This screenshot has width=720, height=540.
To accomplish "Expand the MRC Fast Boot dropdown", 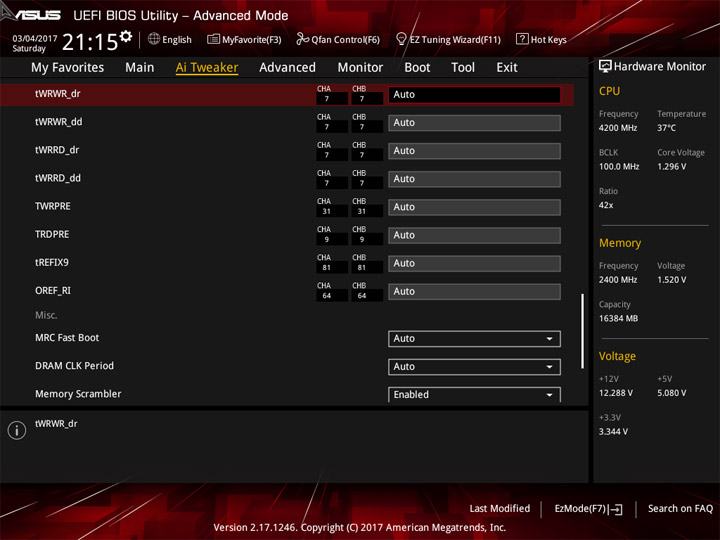I will [474, 339].
